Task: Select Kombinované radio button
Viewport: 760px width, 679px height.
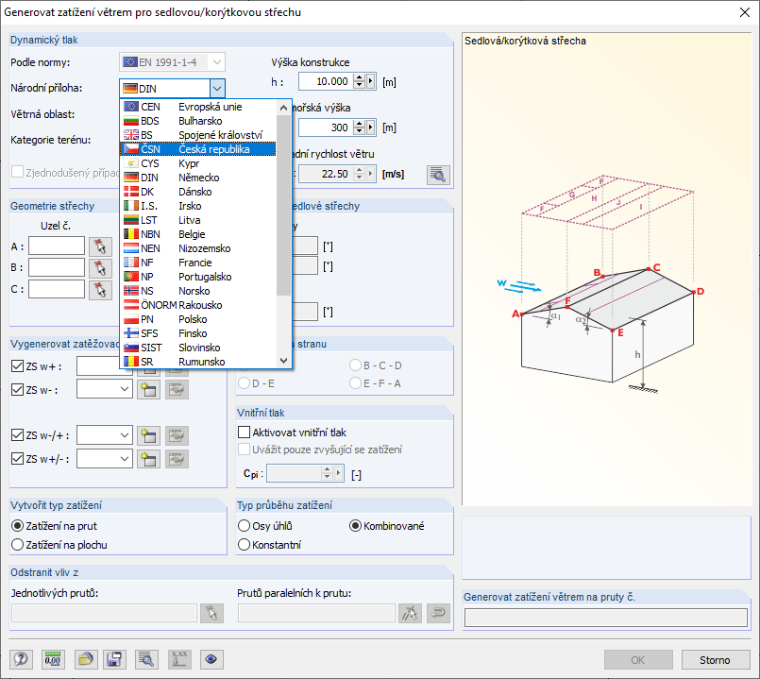Action: pyautogui.click(x=355, y=526)
